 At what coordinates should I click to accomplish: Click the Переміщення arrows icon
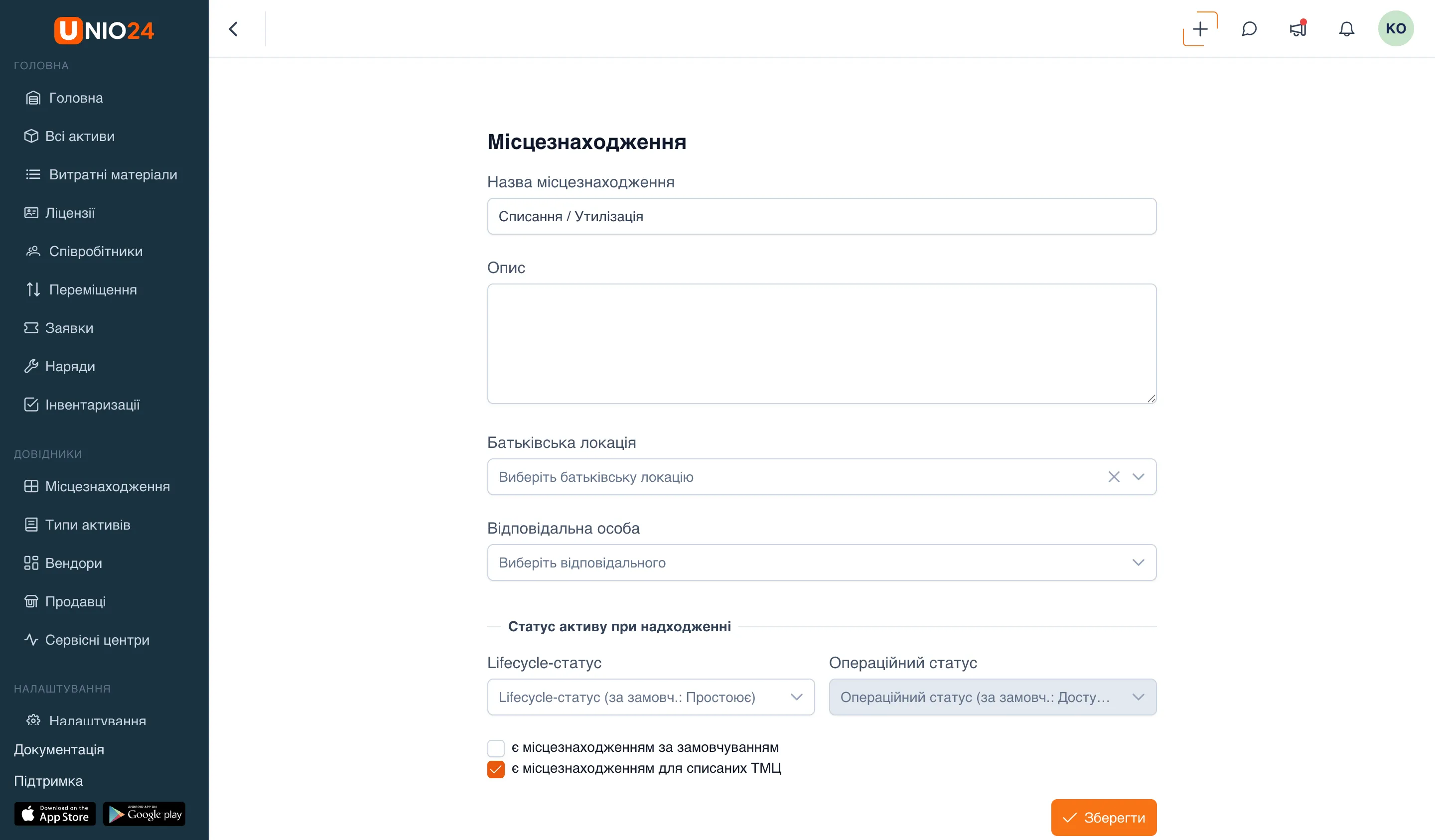click(x=33, y=289)
